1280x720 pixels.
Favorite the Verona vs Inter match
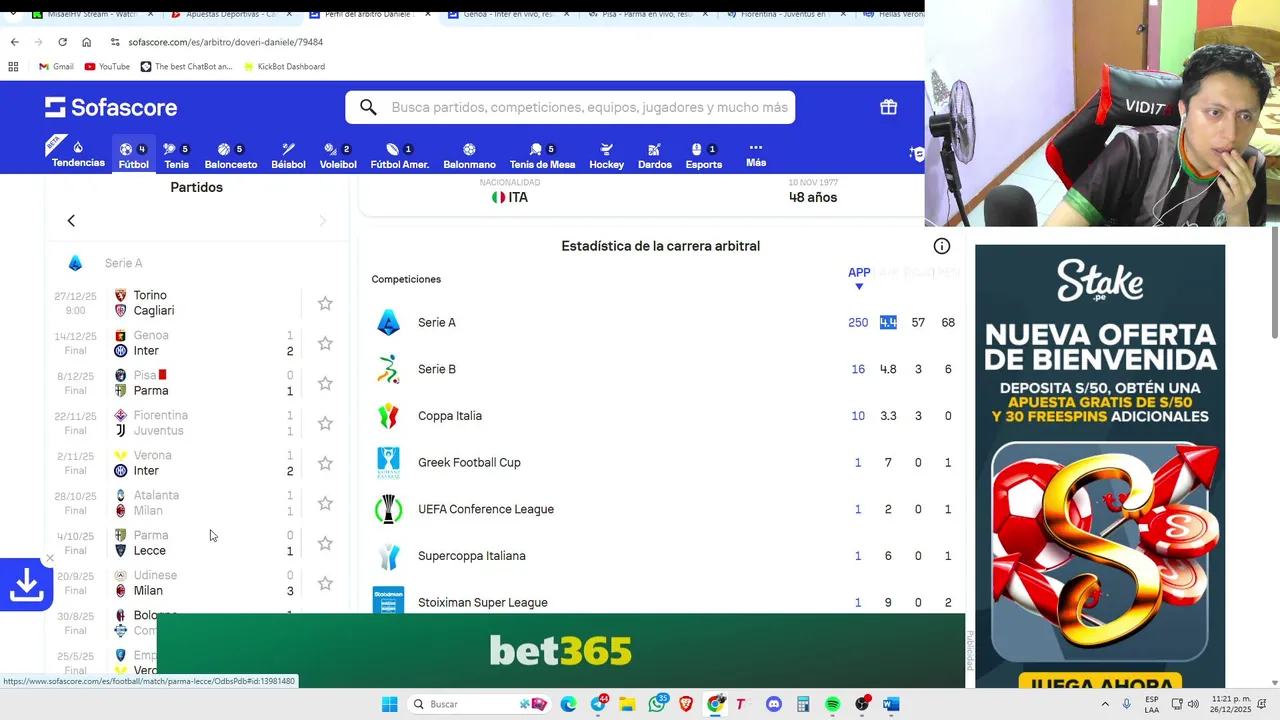coord(325,463)
